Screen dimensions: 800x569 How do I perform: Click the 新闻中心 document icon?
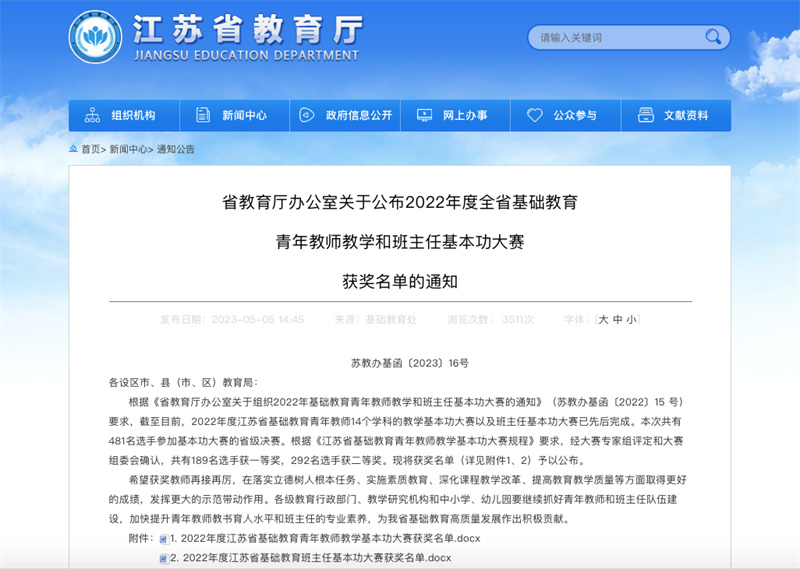click(x=203, y=115)
